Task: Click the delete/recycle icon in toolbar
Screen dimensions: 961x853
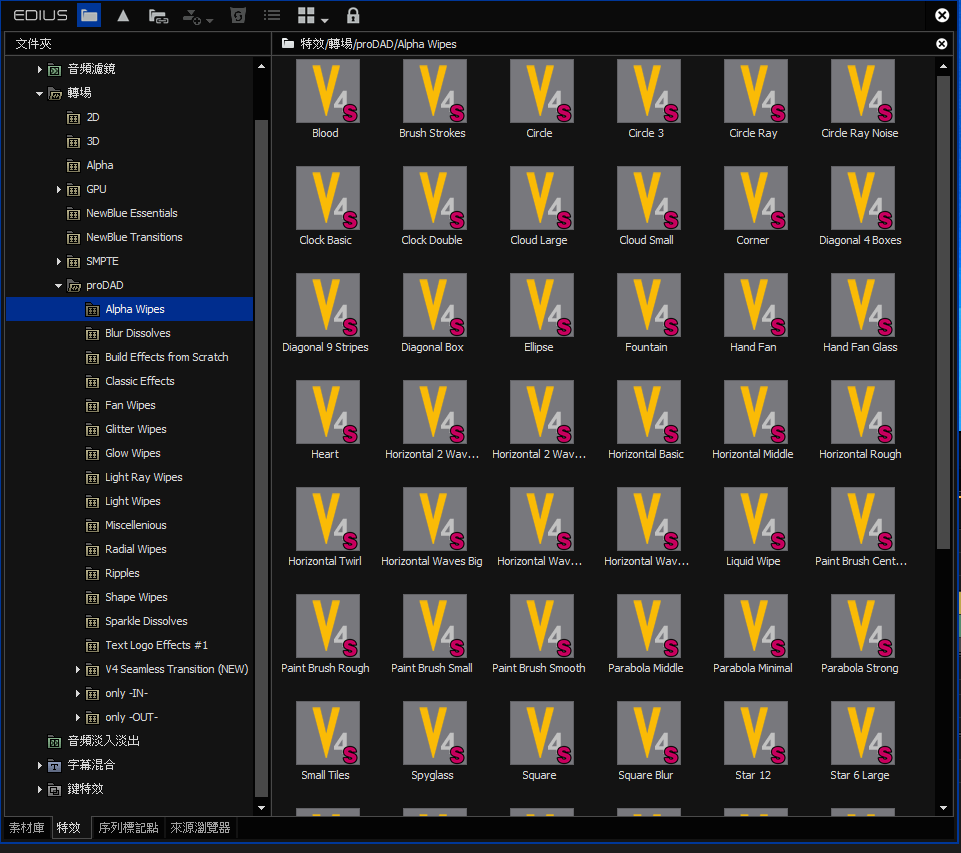Action: point(238,15)
